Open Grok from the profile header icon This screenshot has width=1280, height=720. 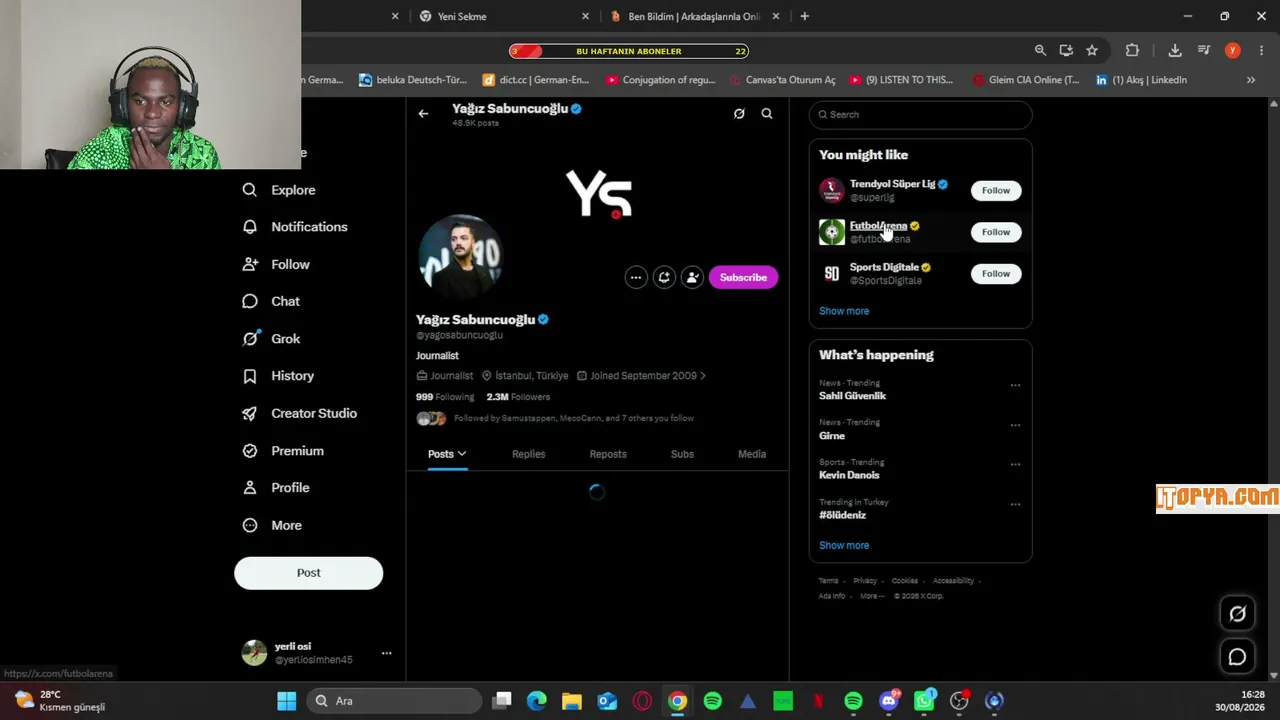pos(739,114)
